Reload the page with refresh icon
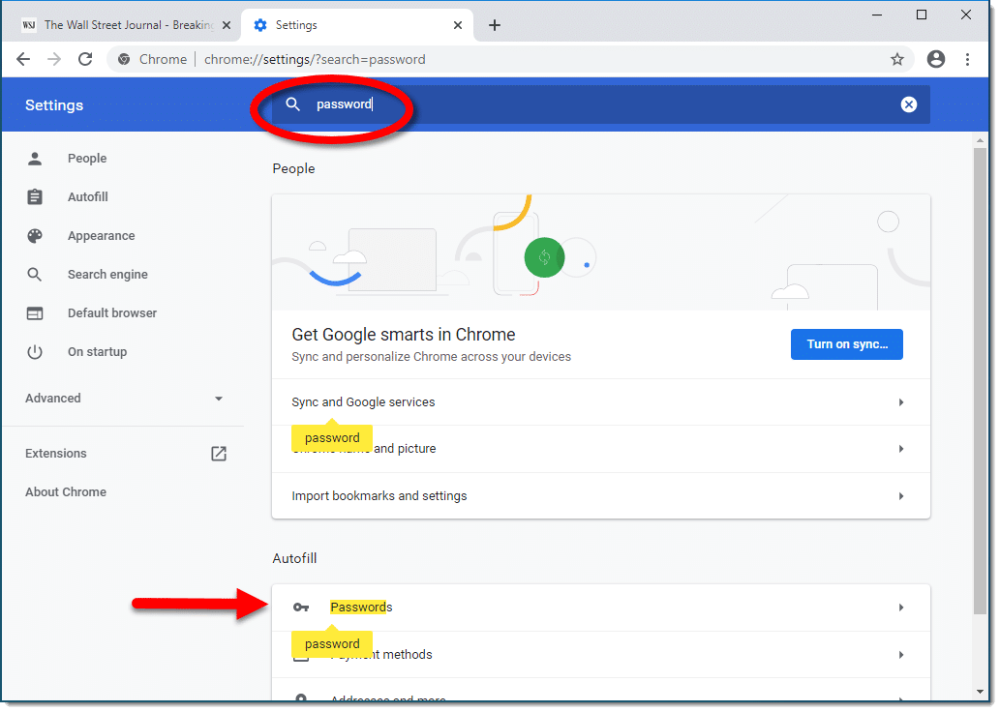1000x712 pixels. coord(86,59)
